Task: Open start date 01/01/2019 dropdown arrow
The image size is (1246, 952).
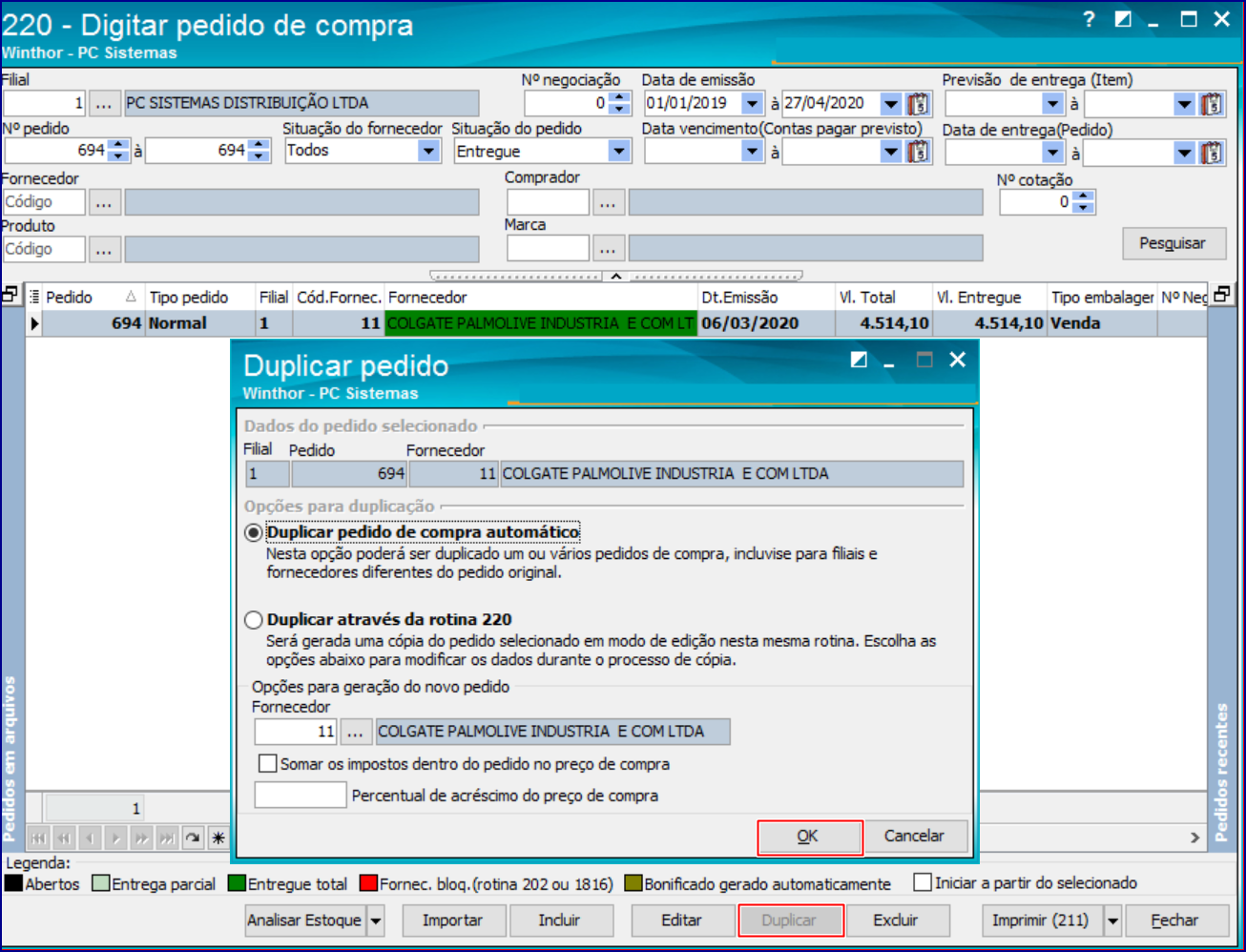Action: point(753,103)
